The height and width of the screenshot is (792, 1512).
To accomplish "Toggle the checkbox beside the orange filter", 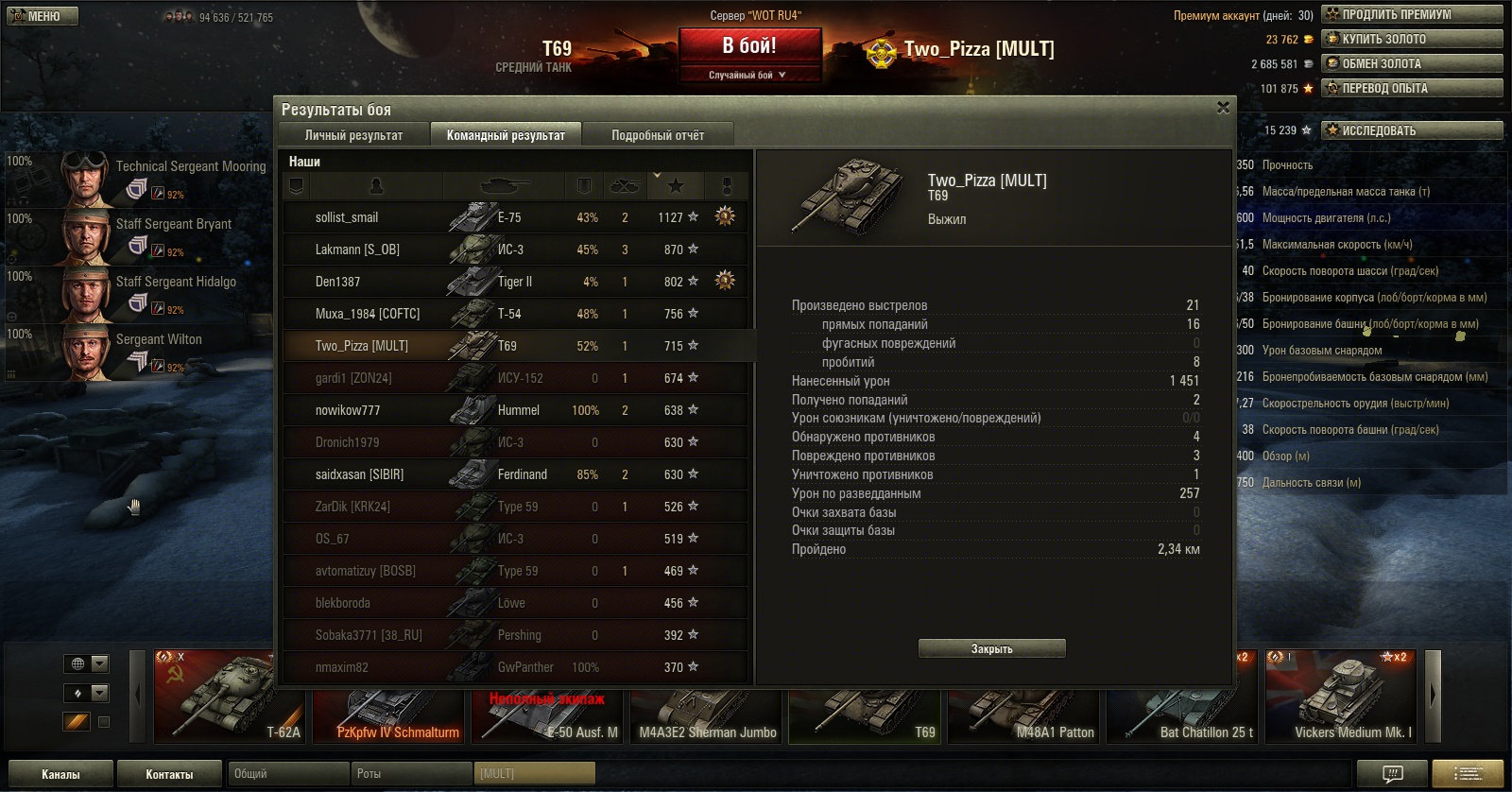I will click(x=104, y=722).
